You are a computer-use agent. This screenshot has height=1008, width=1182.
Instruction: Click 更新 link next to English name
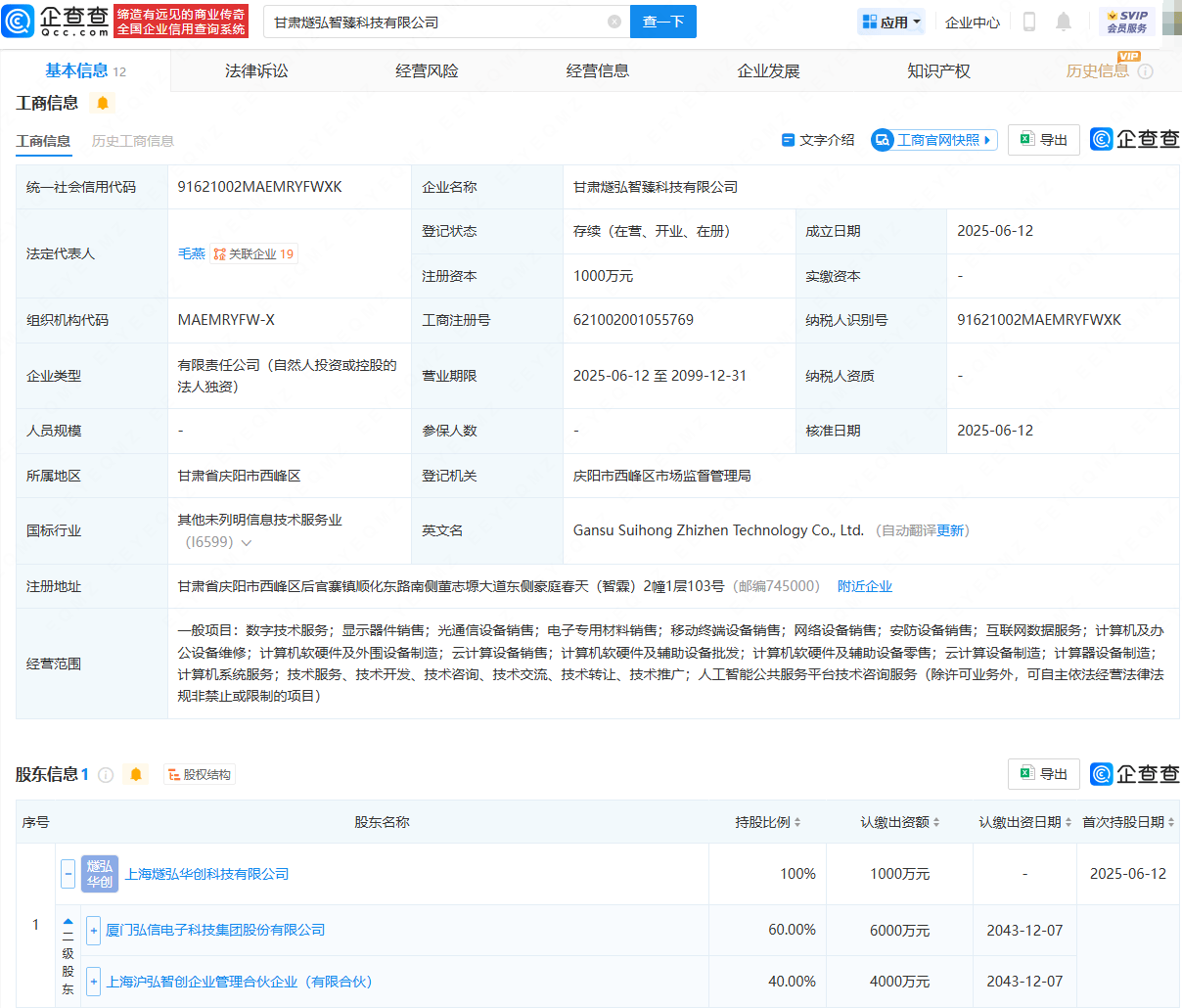point(950,530)
